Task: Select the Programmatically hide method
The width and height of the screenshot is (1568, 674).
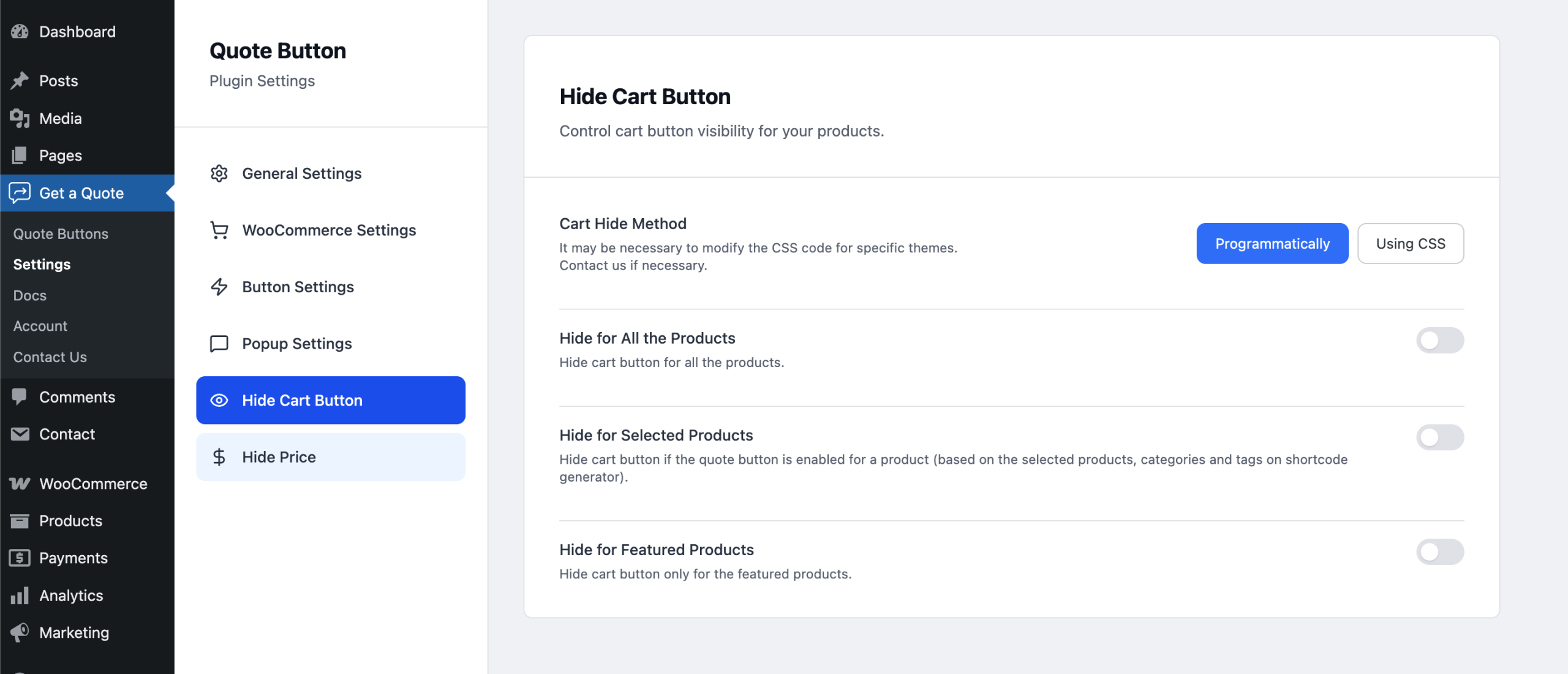Action: [x=1272, y=244]
